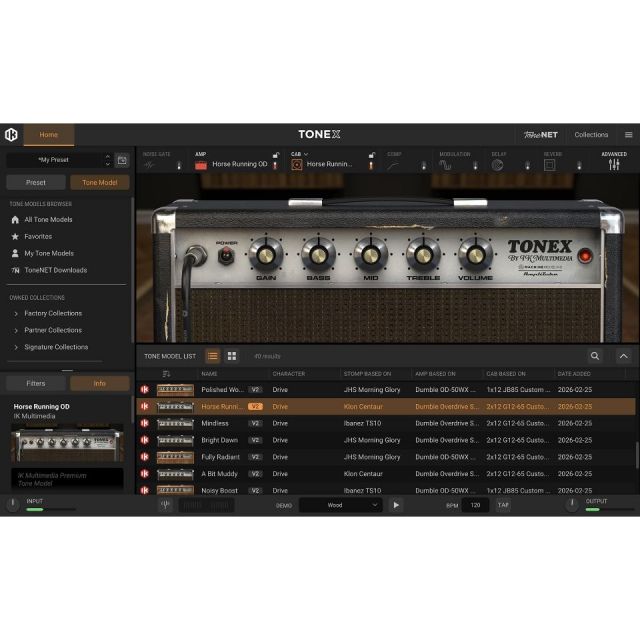This screenshot has height=640, width=640.
Task: Select the Preset tab
Action: click(36, 182)
